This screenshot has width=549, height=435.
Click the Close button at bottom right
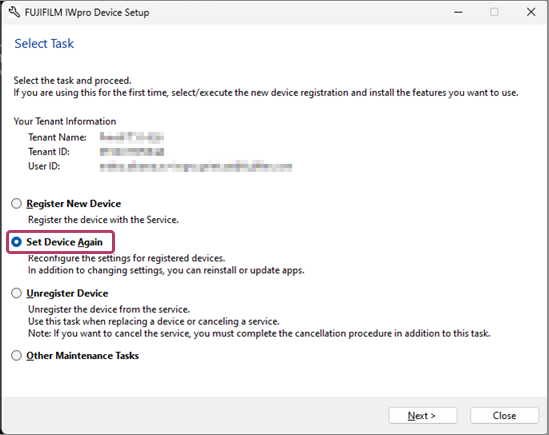click(504, 416)
